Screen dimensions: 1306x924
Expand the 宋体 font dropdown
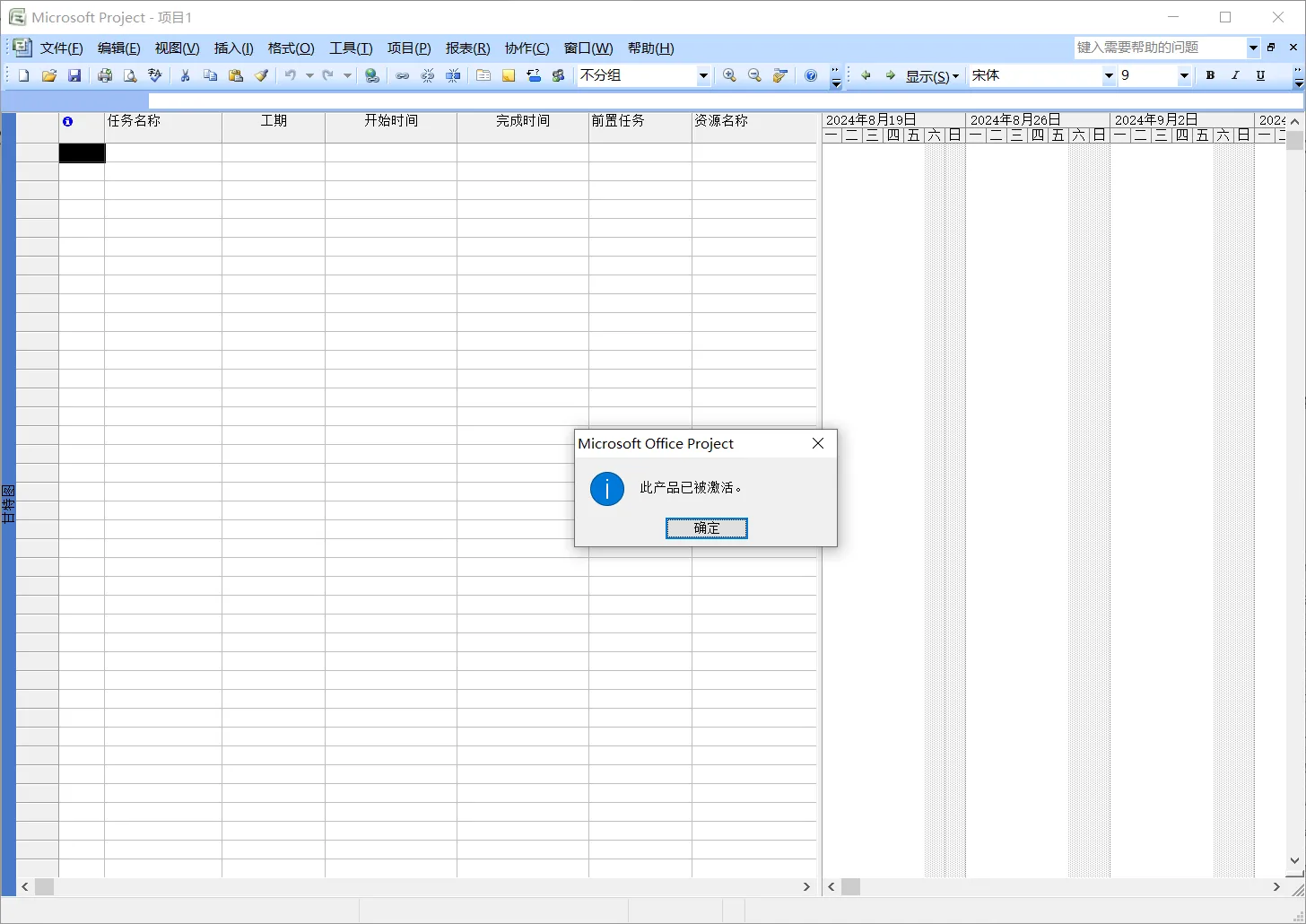(1109, 76)
